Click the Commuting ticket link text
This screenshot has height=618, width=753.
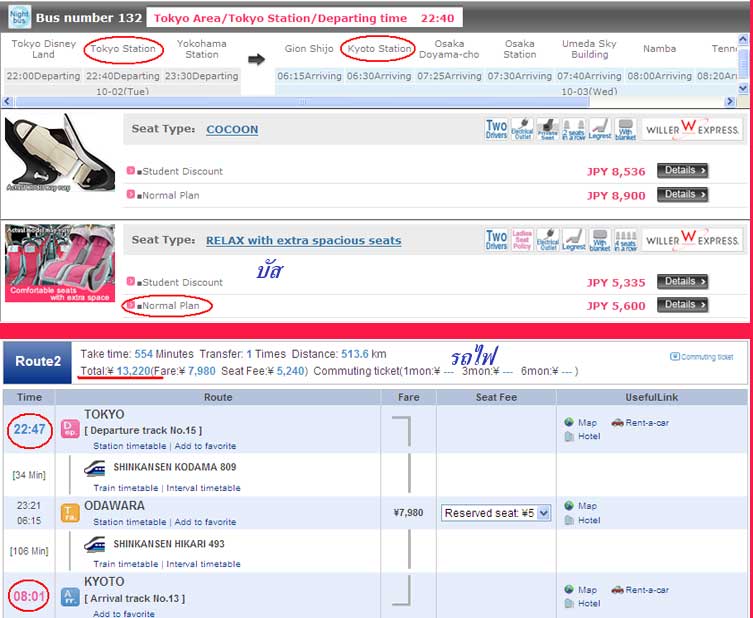coord(707,357)
